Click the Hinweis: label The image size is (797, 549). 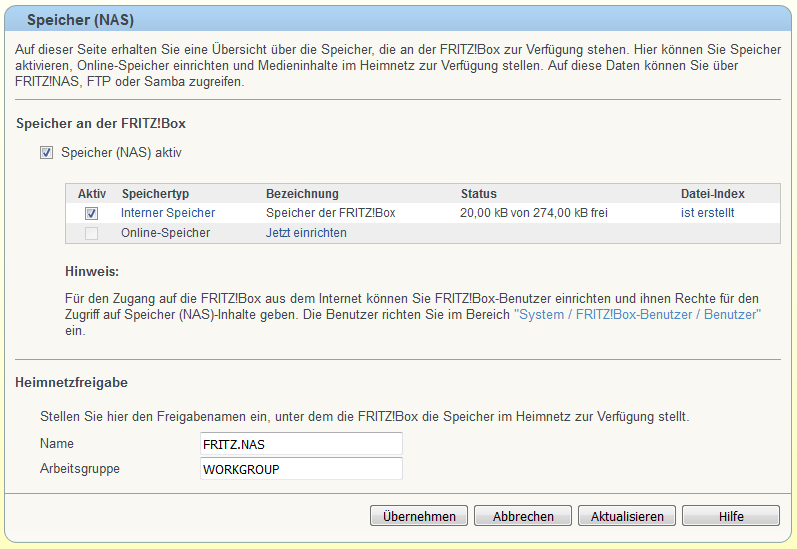[x=92, y=271]
